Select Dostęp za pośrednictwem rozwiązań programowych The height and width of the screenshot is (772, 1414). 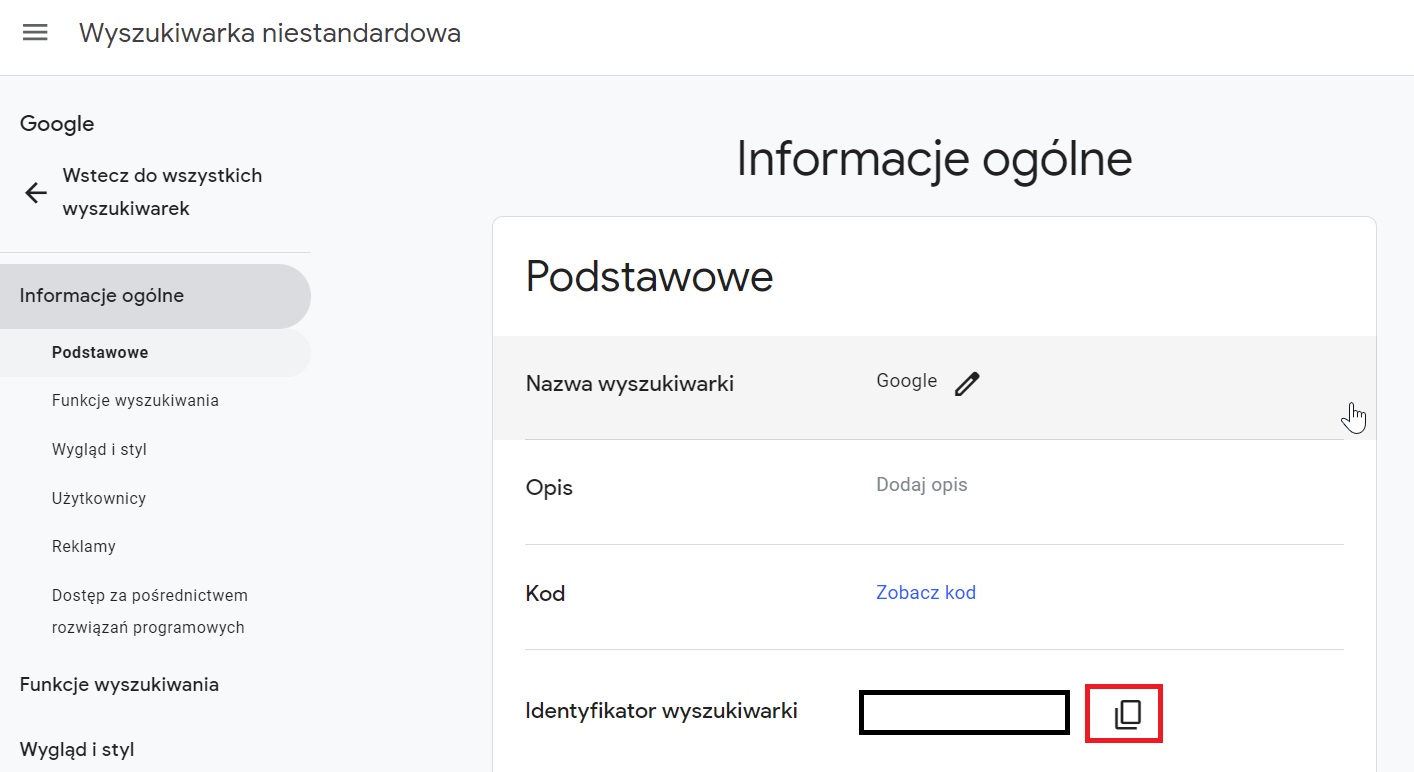click(149, 610)
